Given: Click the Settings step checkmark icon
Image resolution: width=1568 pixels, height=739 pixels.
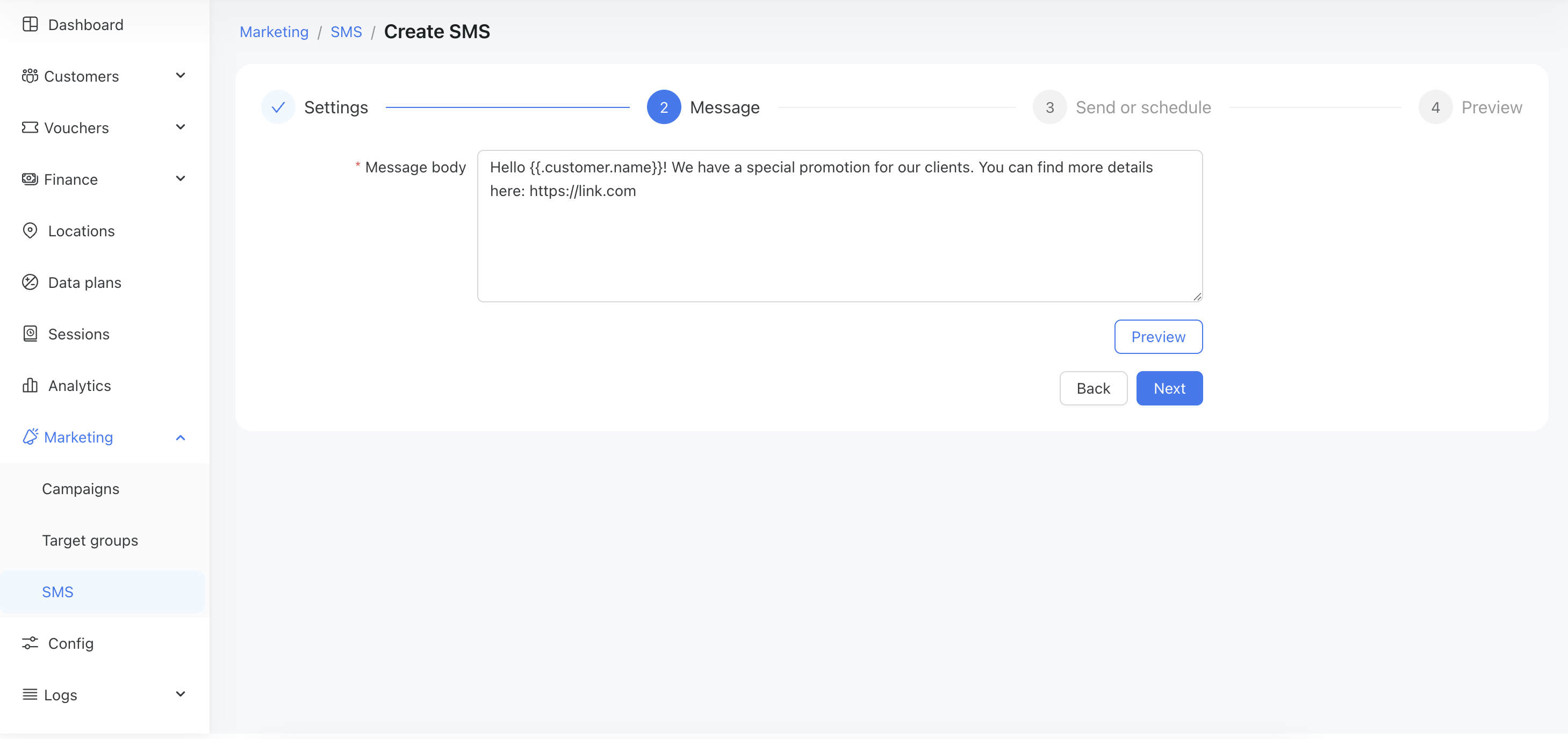Looking at the screenshot, I should 278,107.
